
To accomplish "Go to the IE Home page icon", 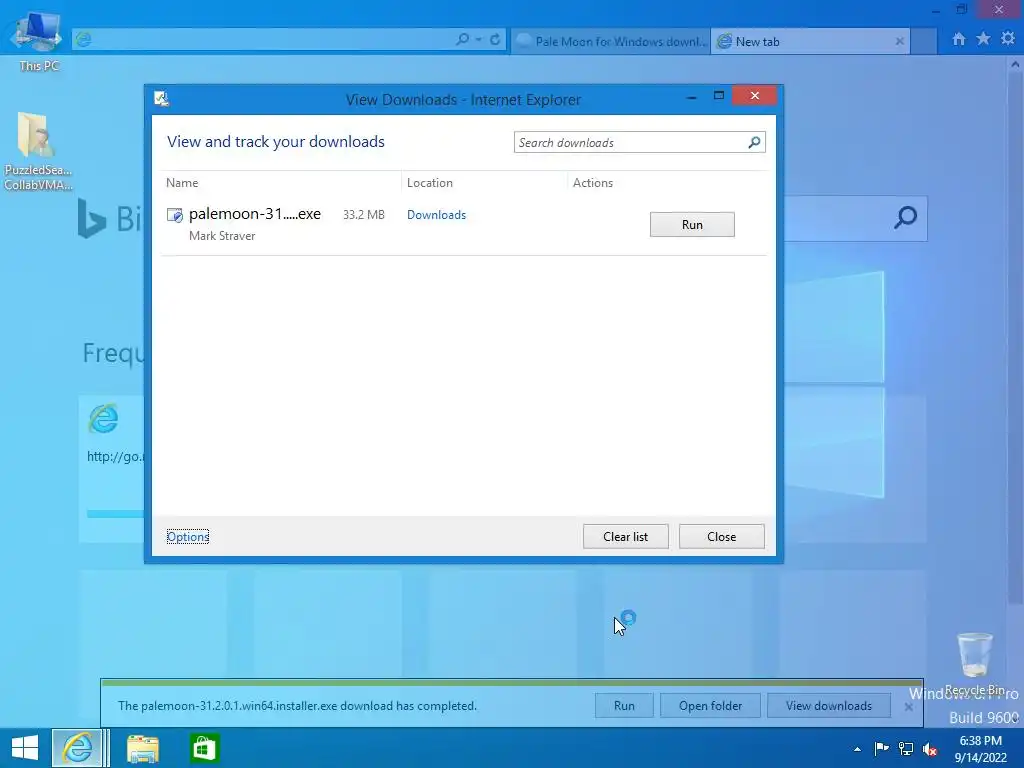I will (958, 39).
